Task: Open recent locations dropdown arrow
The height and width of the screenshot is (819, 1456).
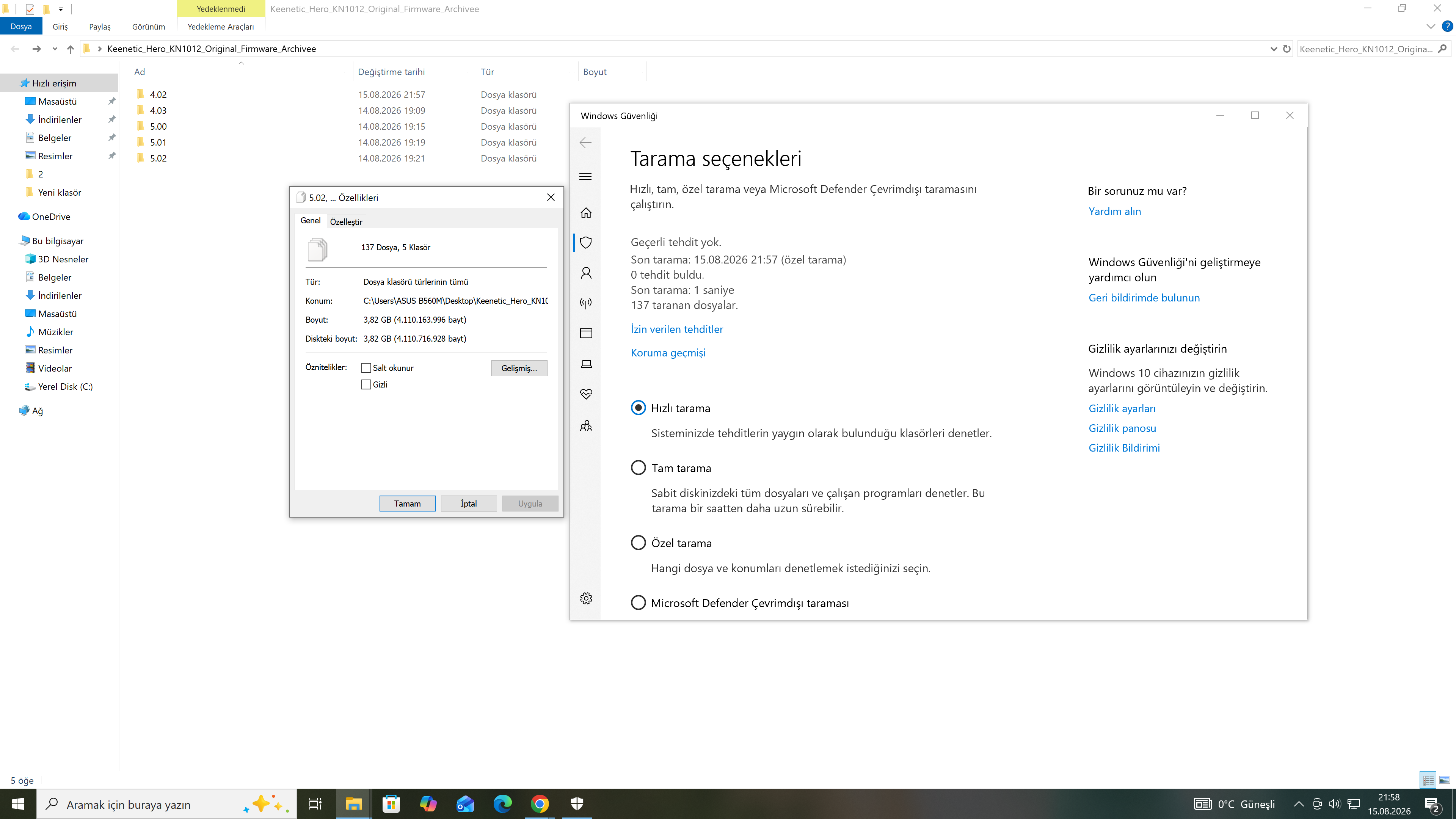Action: [x=55, y=49]
